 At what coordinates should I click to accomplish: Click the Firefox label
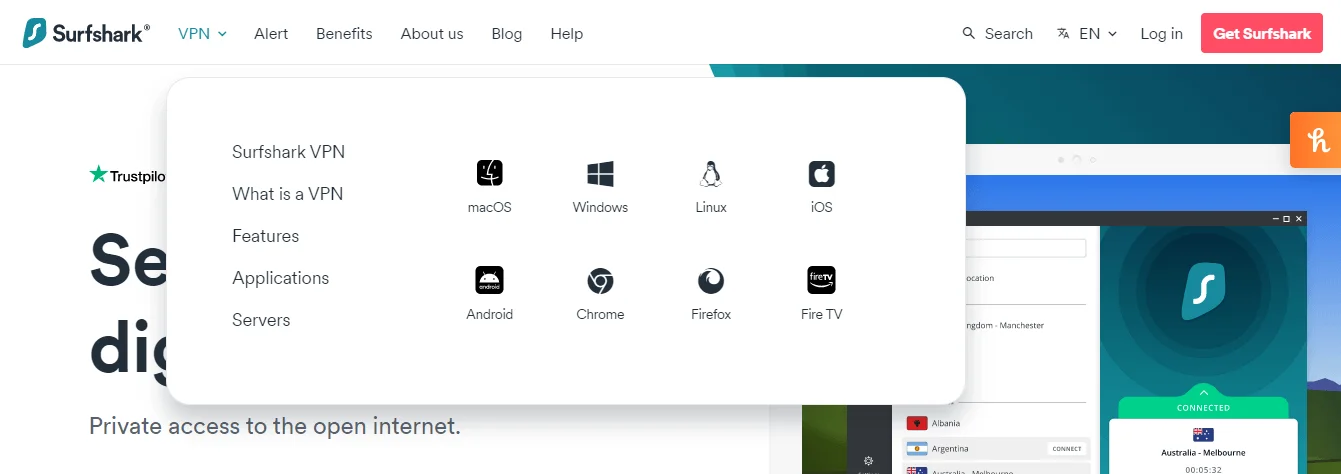[x=711, y=314]
